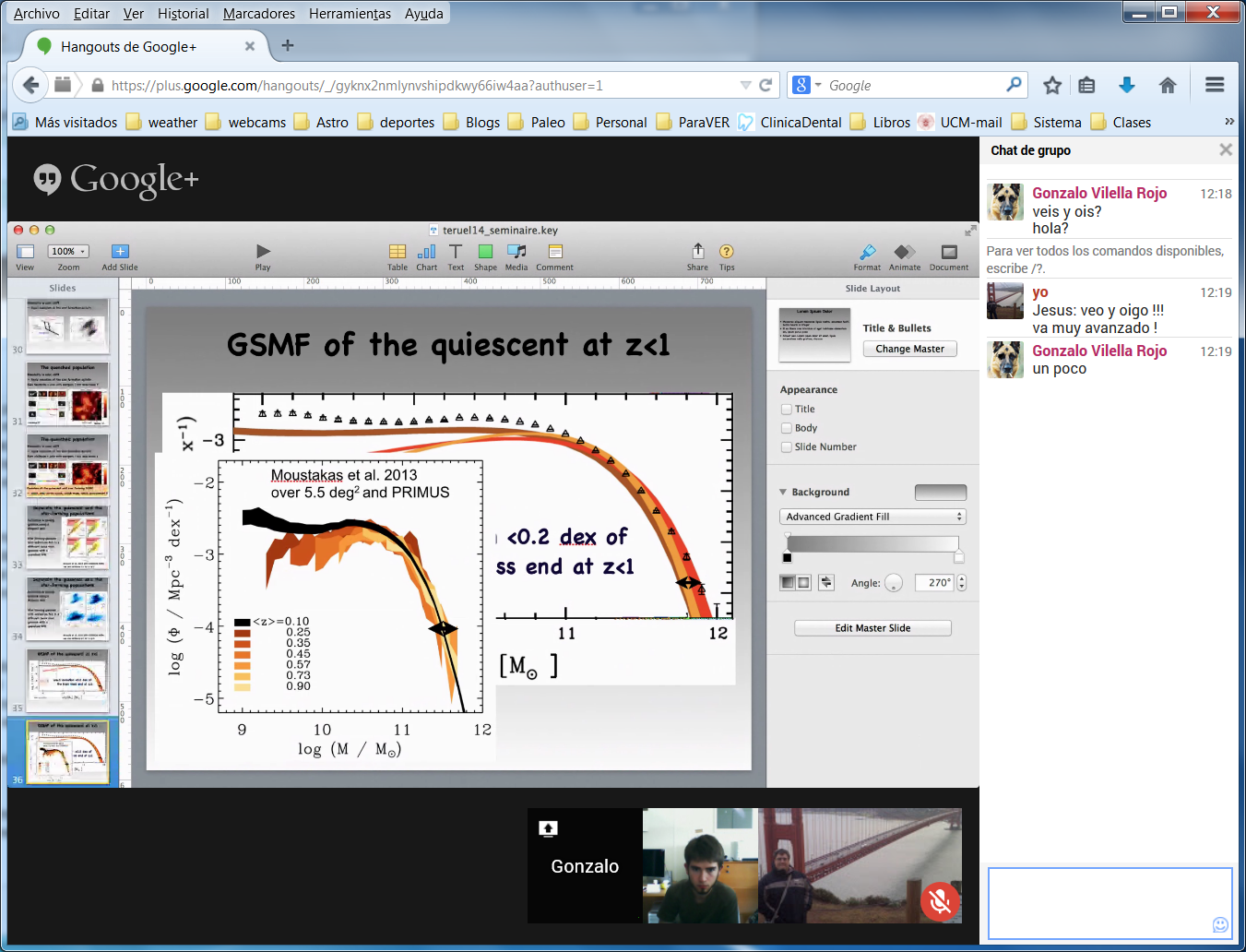Click the group chat message input box
This screenshot has width=1246, height=952.
pyautogui.click(x=1110, y=903)
